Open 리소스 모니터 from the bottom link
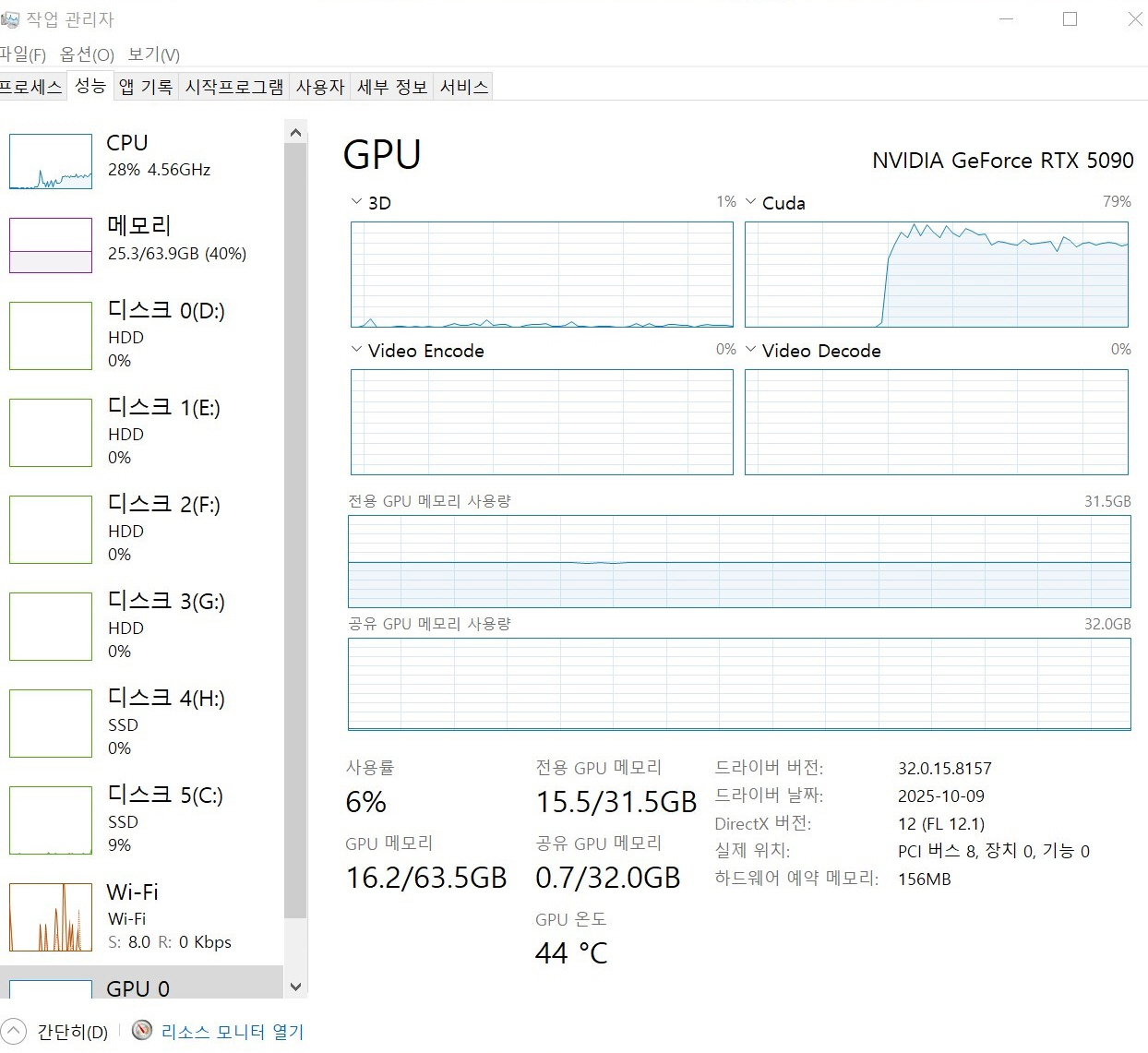The image size is (1148, 1053). [231, 1031]
